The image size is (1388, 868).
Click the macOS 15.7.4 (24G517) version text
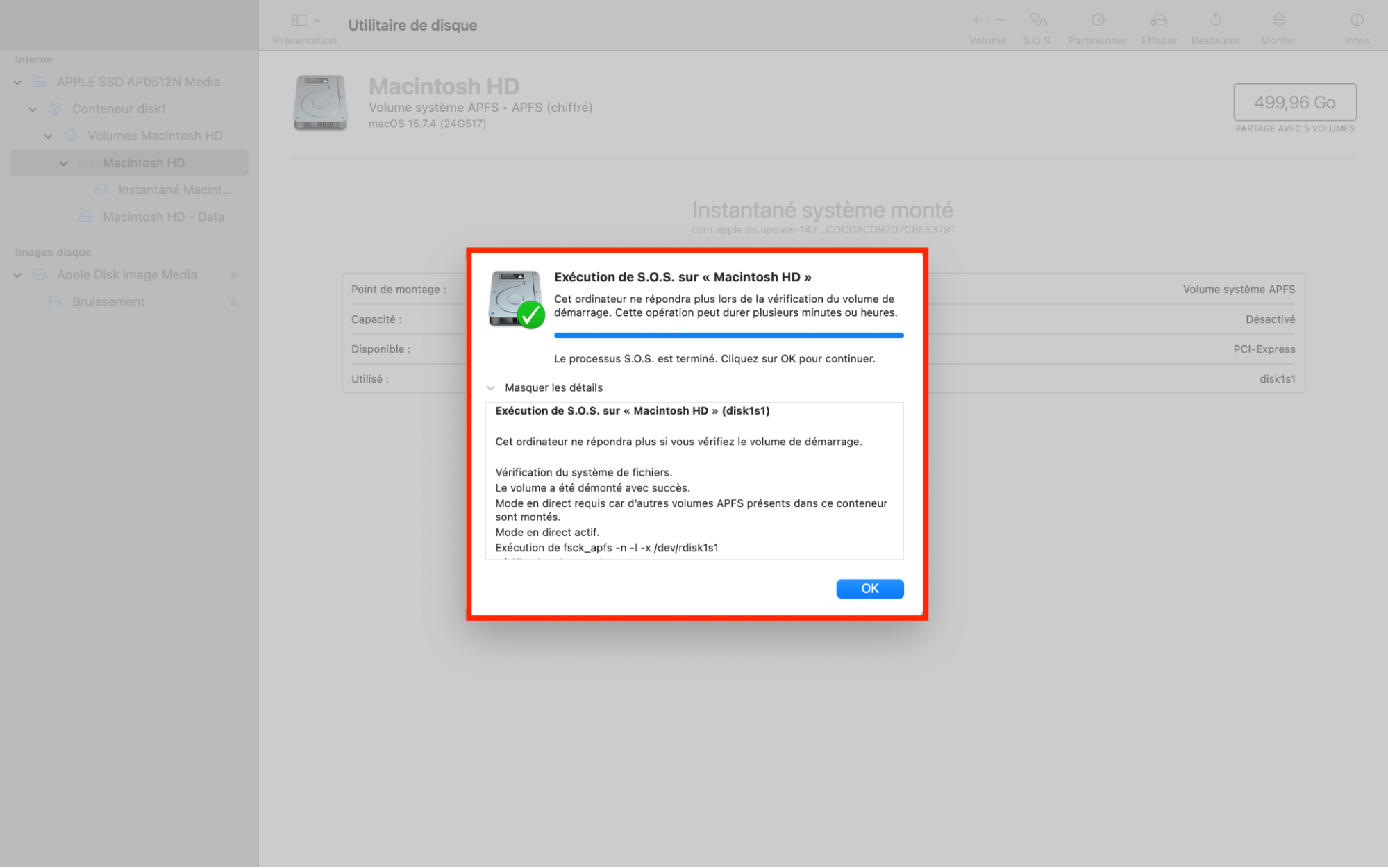point(427,124)
